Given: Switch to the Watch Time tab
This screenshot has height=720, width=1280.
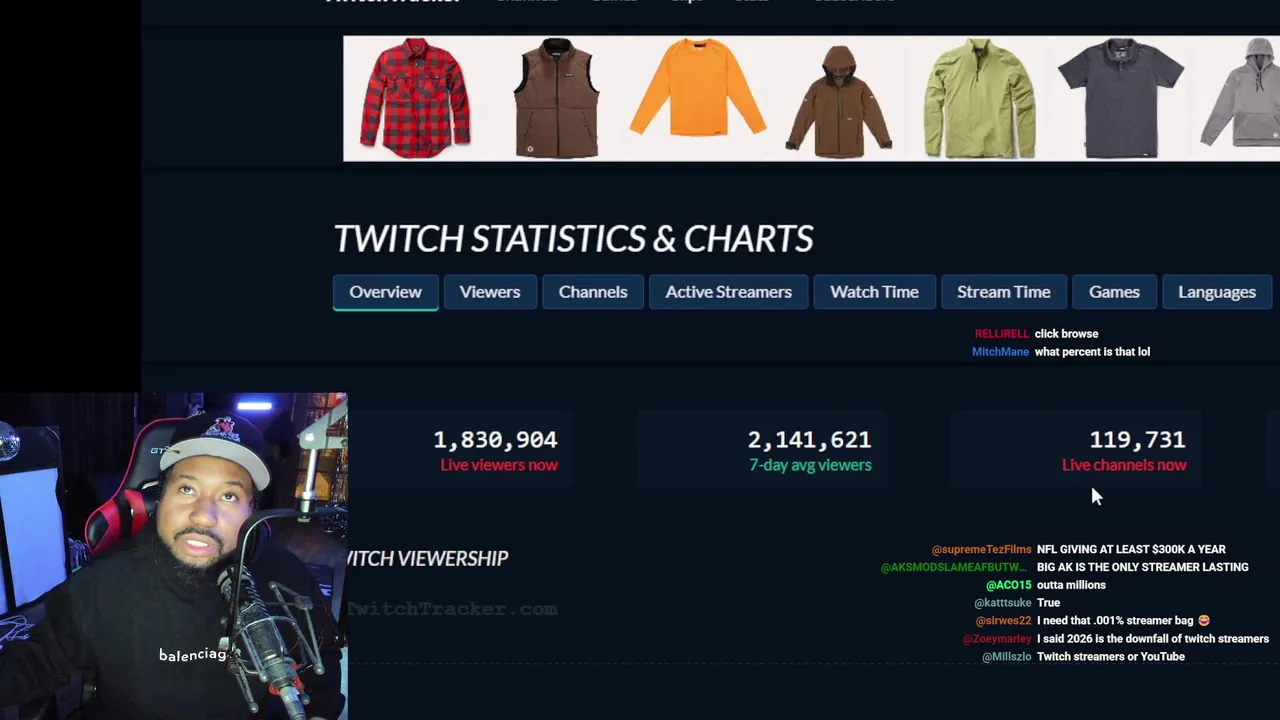Looking at the screenshot, I should click(x=874, y=292).
